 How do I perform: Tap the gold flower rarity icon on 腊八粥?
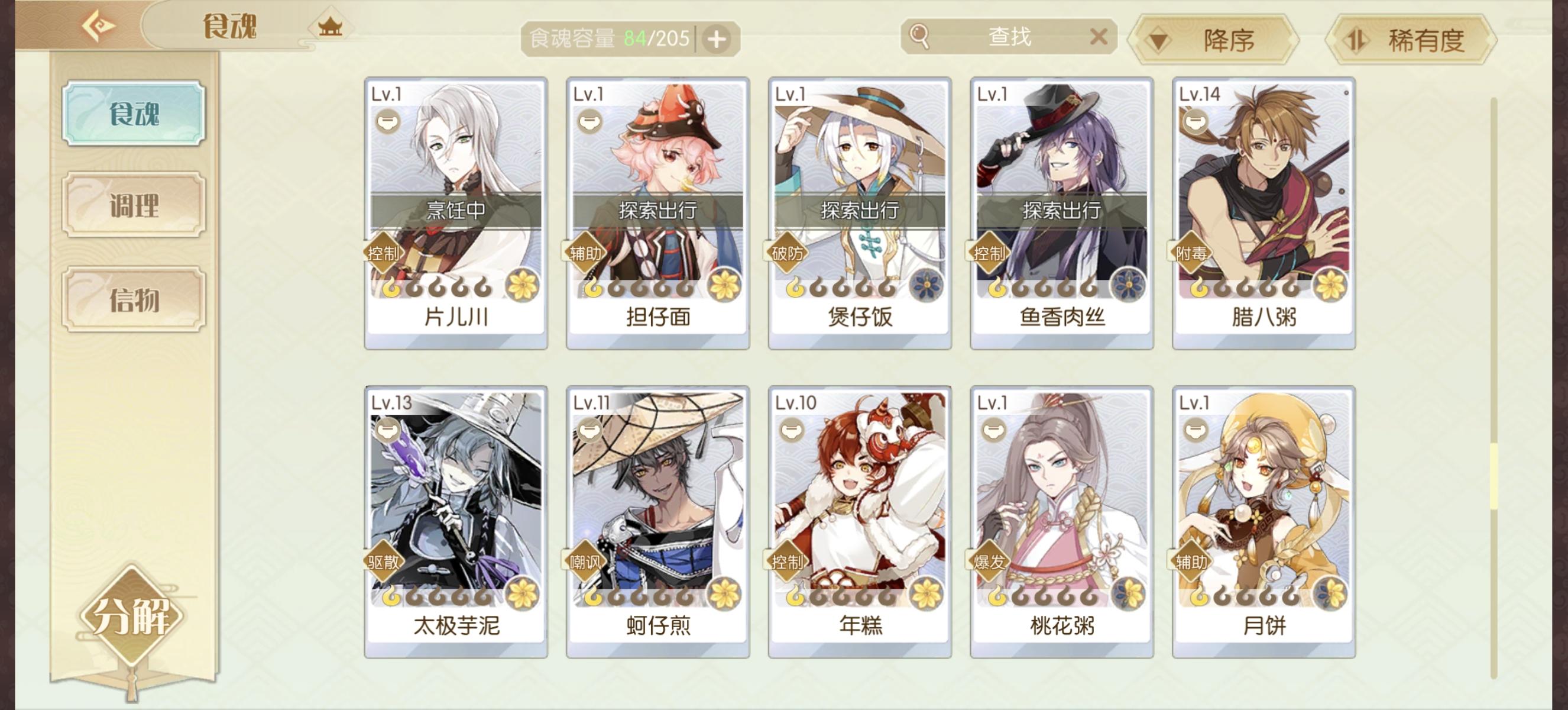[x=1330, y=285]
